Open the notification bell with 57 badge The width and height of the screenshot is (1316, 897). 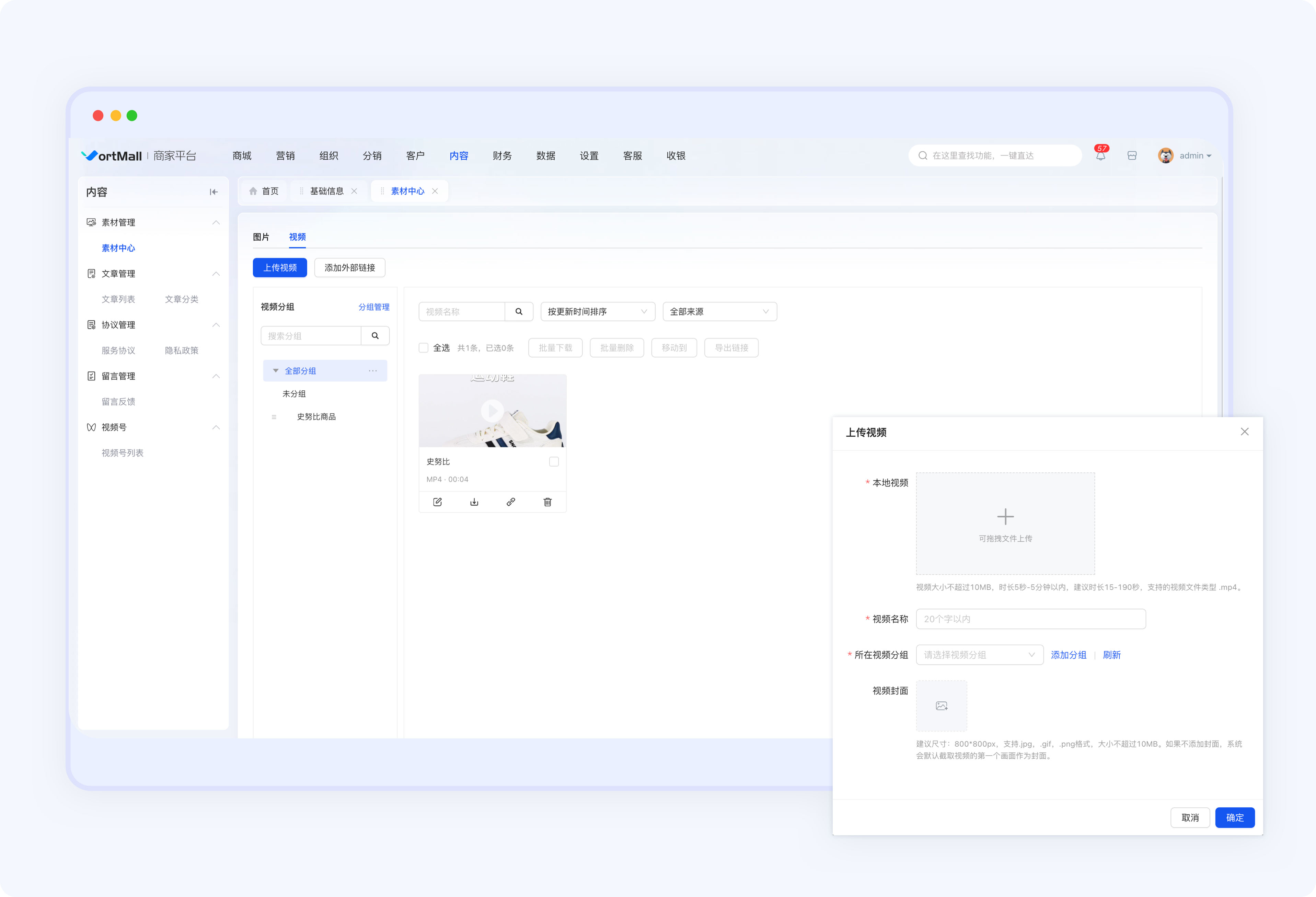point(1100,155)
